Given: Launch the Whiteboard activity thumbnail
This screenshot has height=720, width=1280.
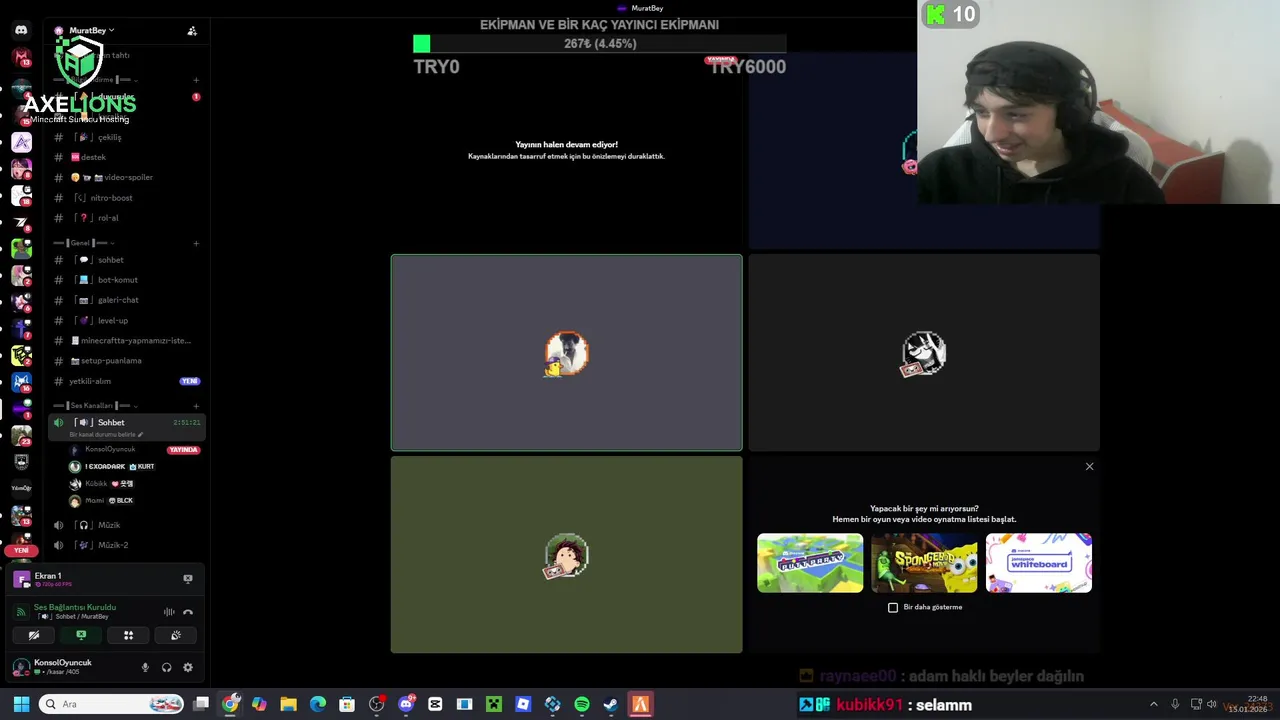Looking at the screenshot, I should click(x=1038, y=563).
